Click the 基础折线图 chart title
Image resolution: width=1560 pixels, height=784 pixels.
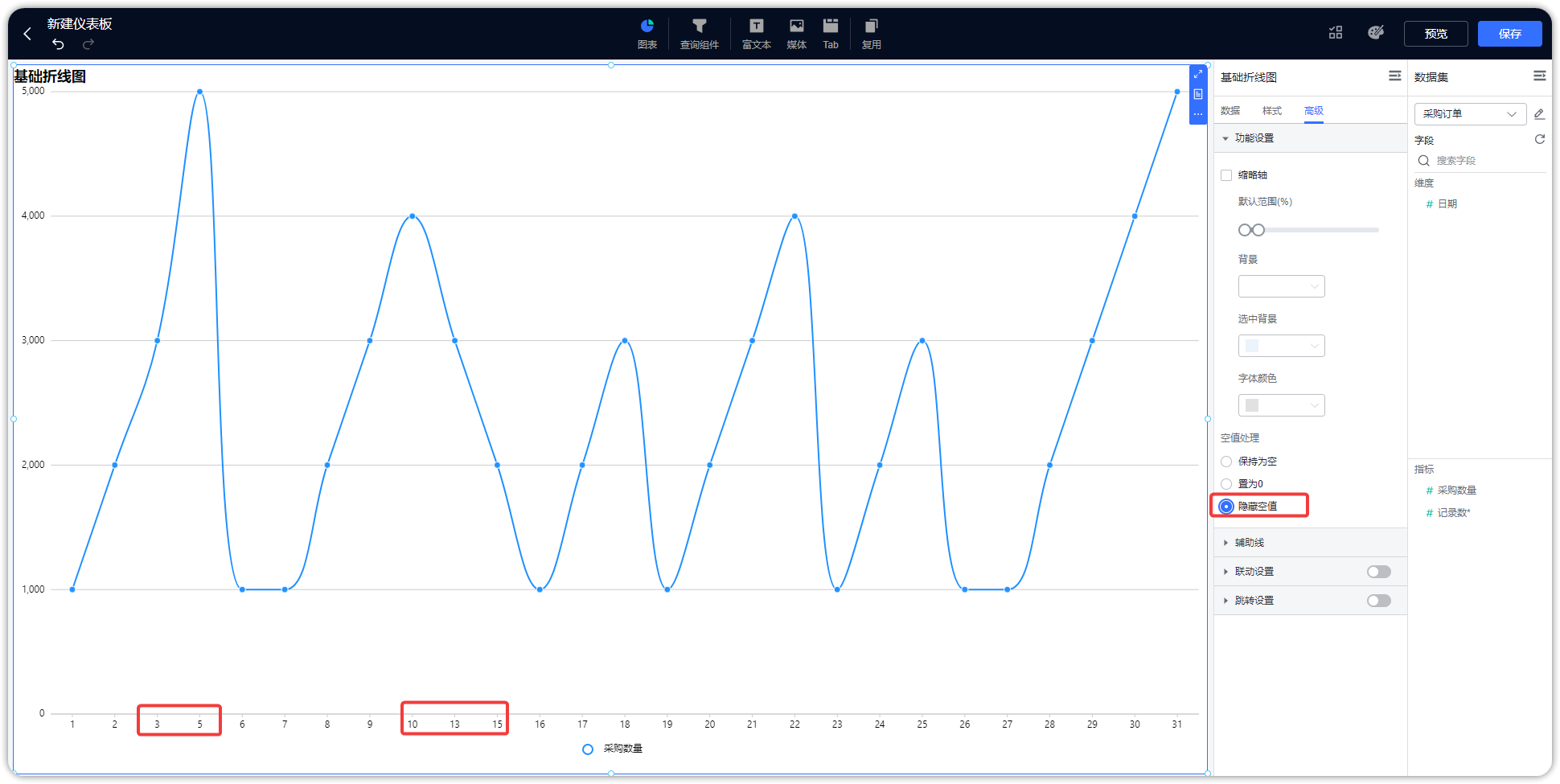click(x=50, y=76)
